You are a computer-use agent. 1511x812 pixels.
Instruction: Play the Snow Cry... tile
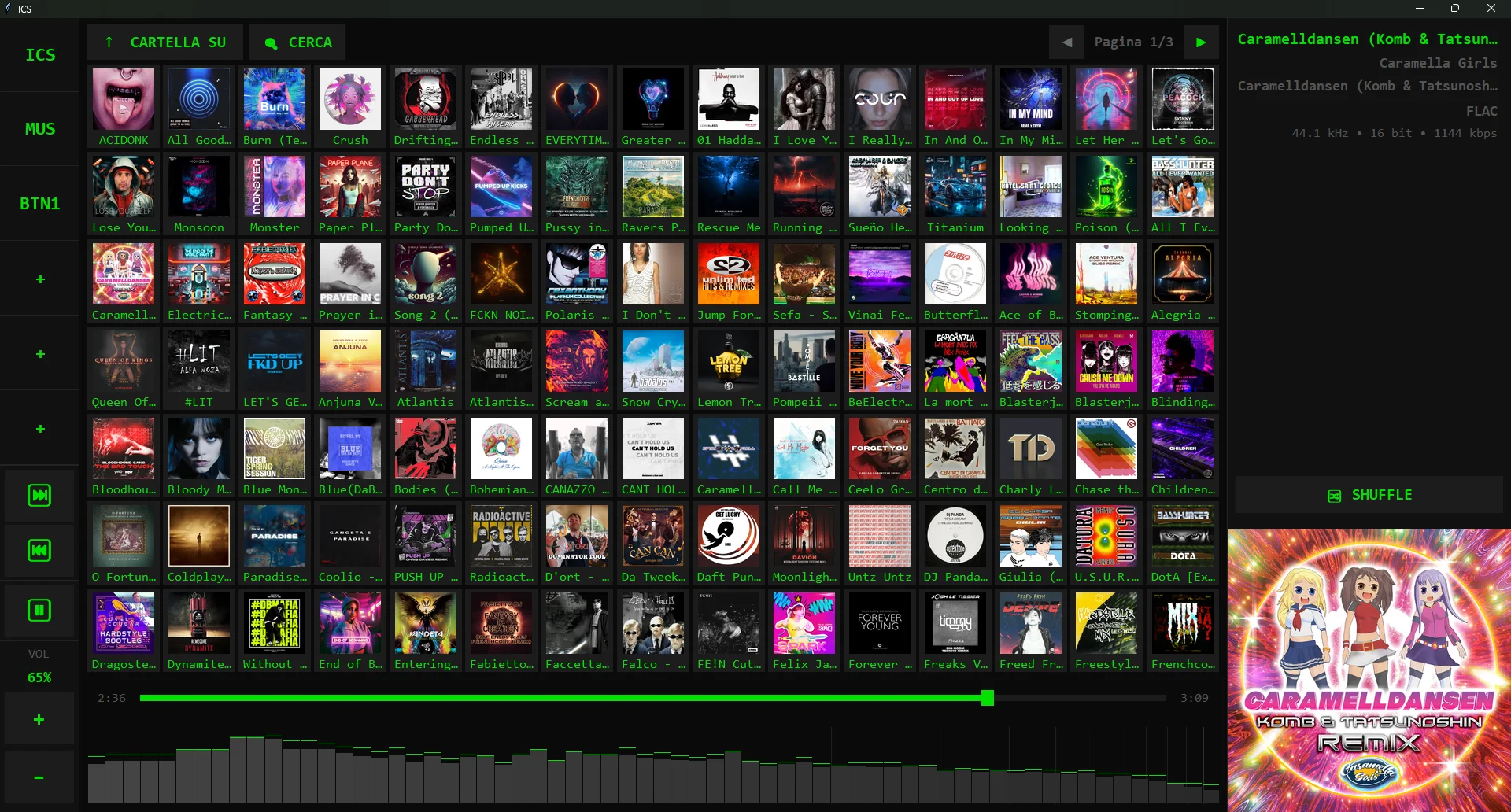click(653, 369)
